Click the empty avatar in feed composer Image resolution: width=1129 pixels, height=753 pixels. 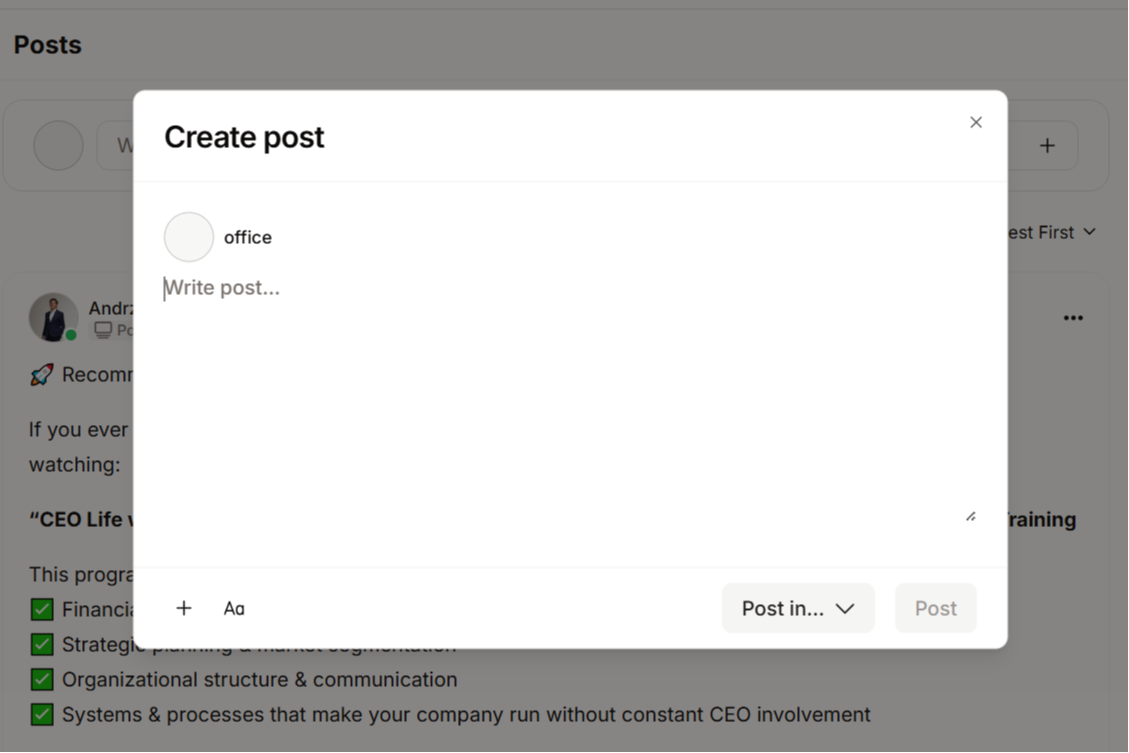coord(58,146)
